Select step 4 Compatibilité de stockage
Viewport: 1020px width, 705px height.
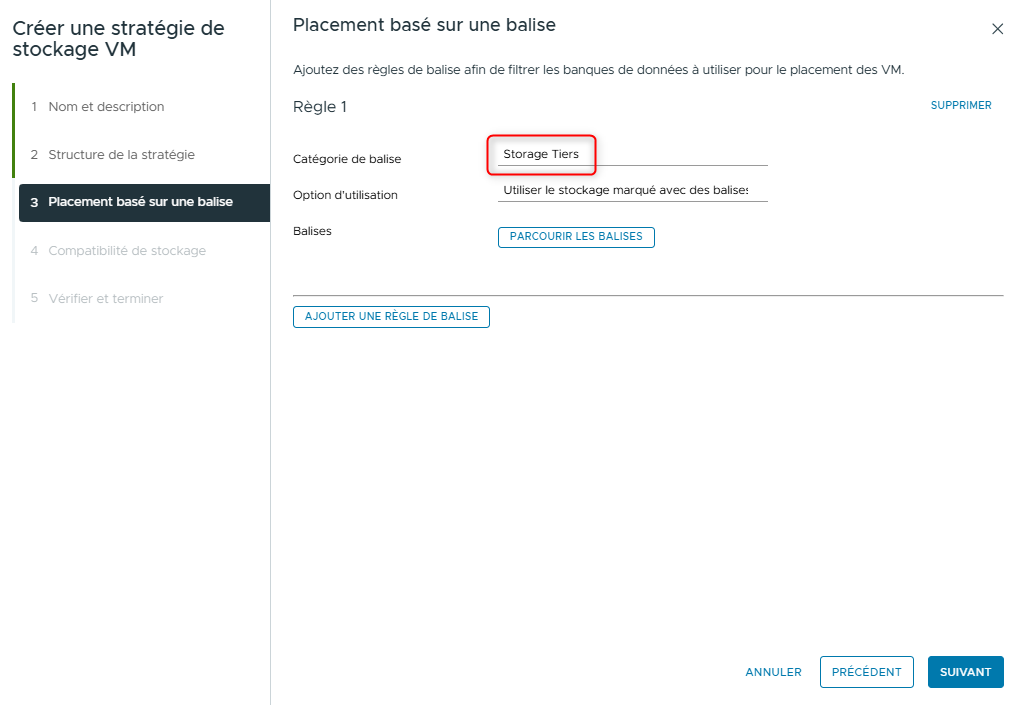(x=130, y=250)
